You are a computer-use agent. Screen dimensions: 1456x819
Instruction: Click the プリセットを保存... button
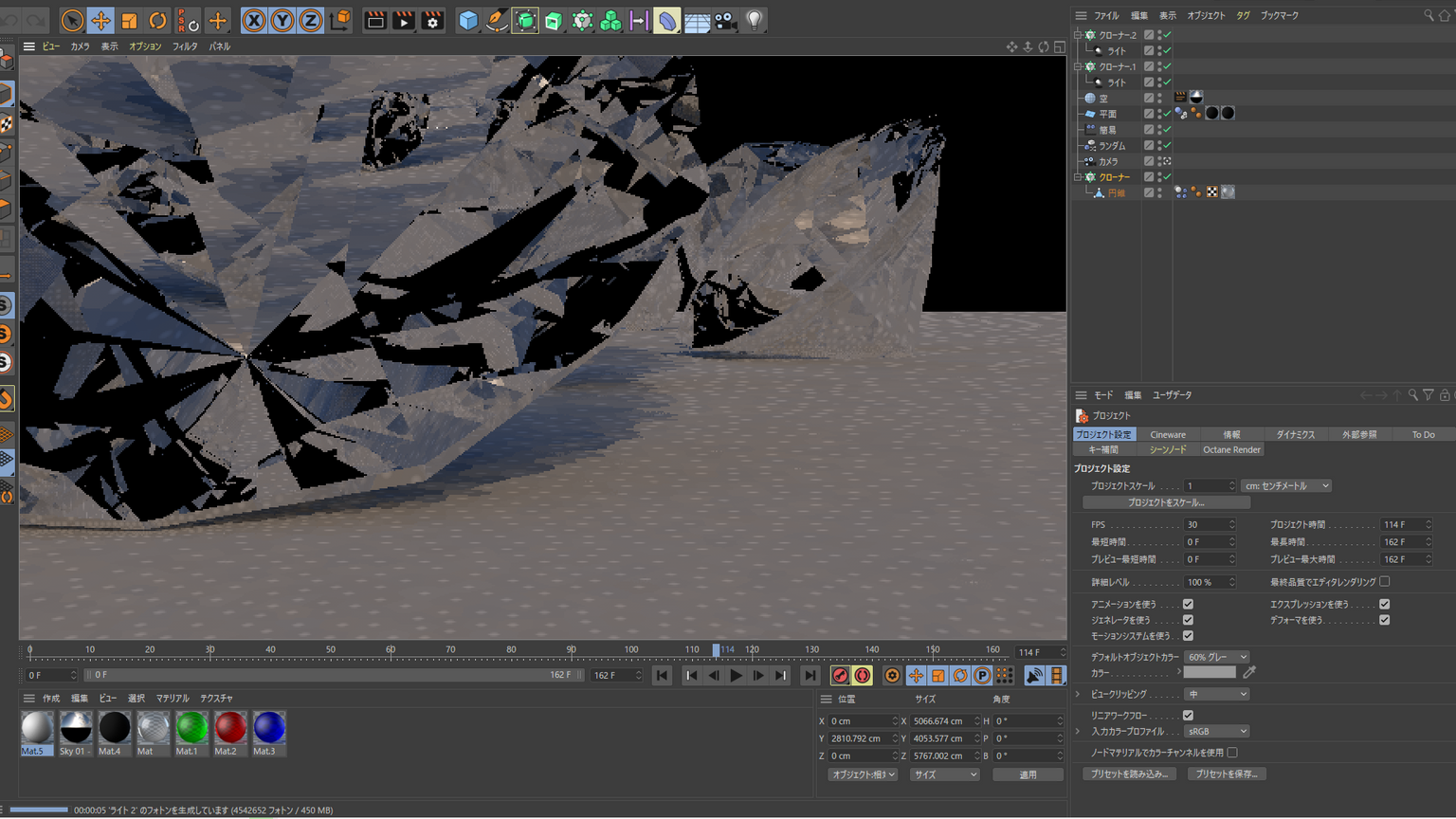coord(1226,774)
